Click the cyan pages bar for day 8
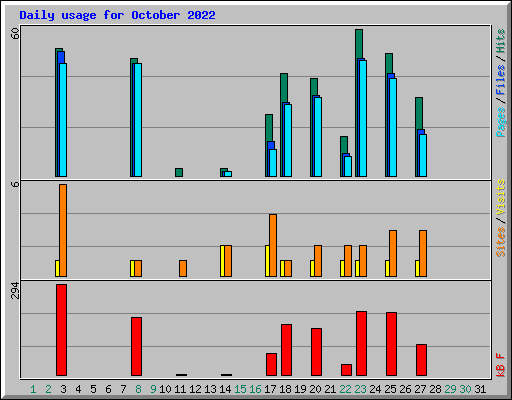This screenshot has height=400, width=512. coord(138,120)
